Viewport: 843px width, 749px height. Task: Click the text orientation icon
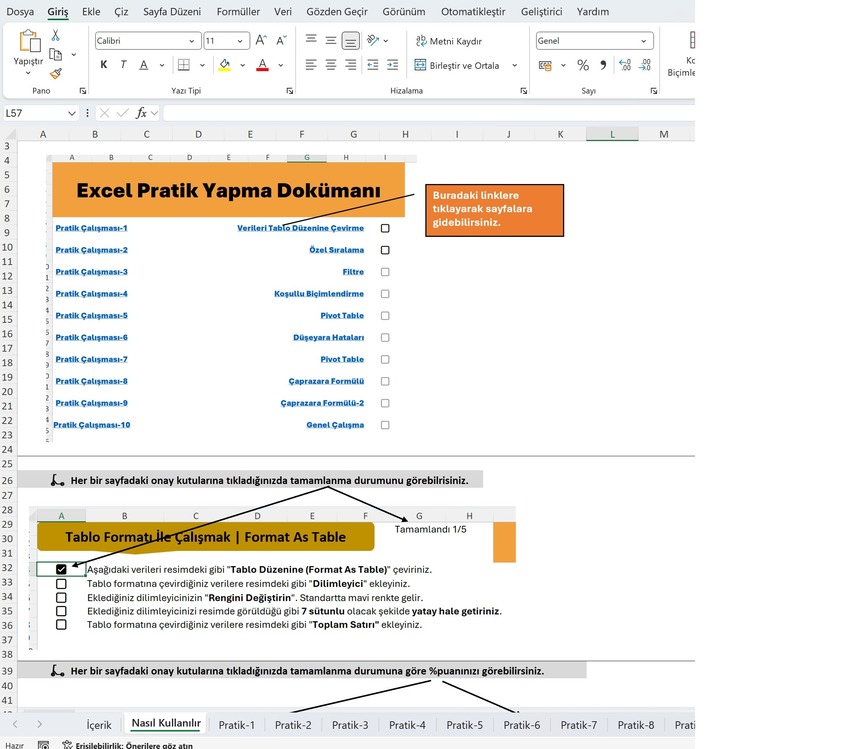pos(373,40)
